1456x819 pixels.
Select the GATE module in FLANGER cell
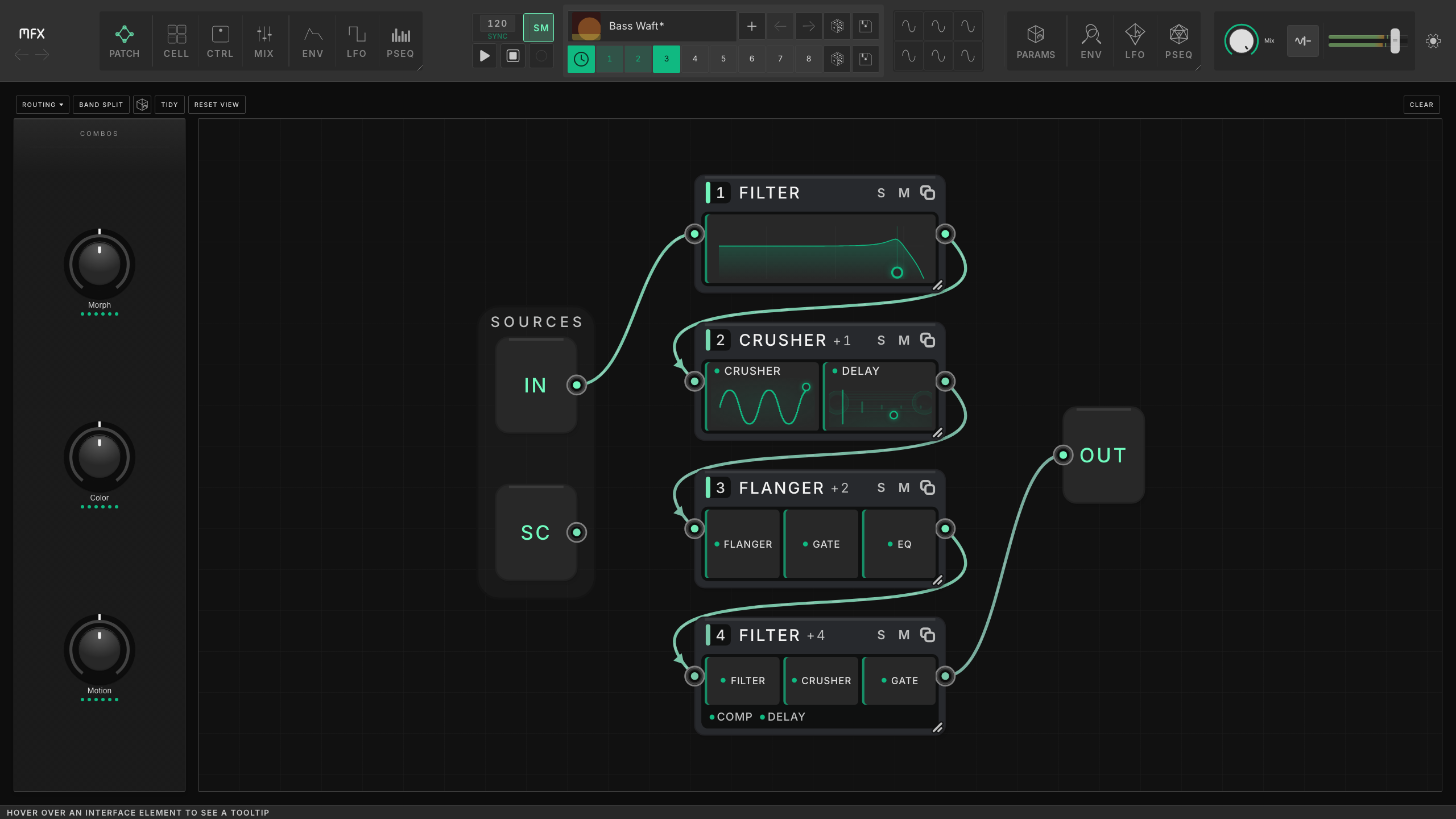(821, 544)
